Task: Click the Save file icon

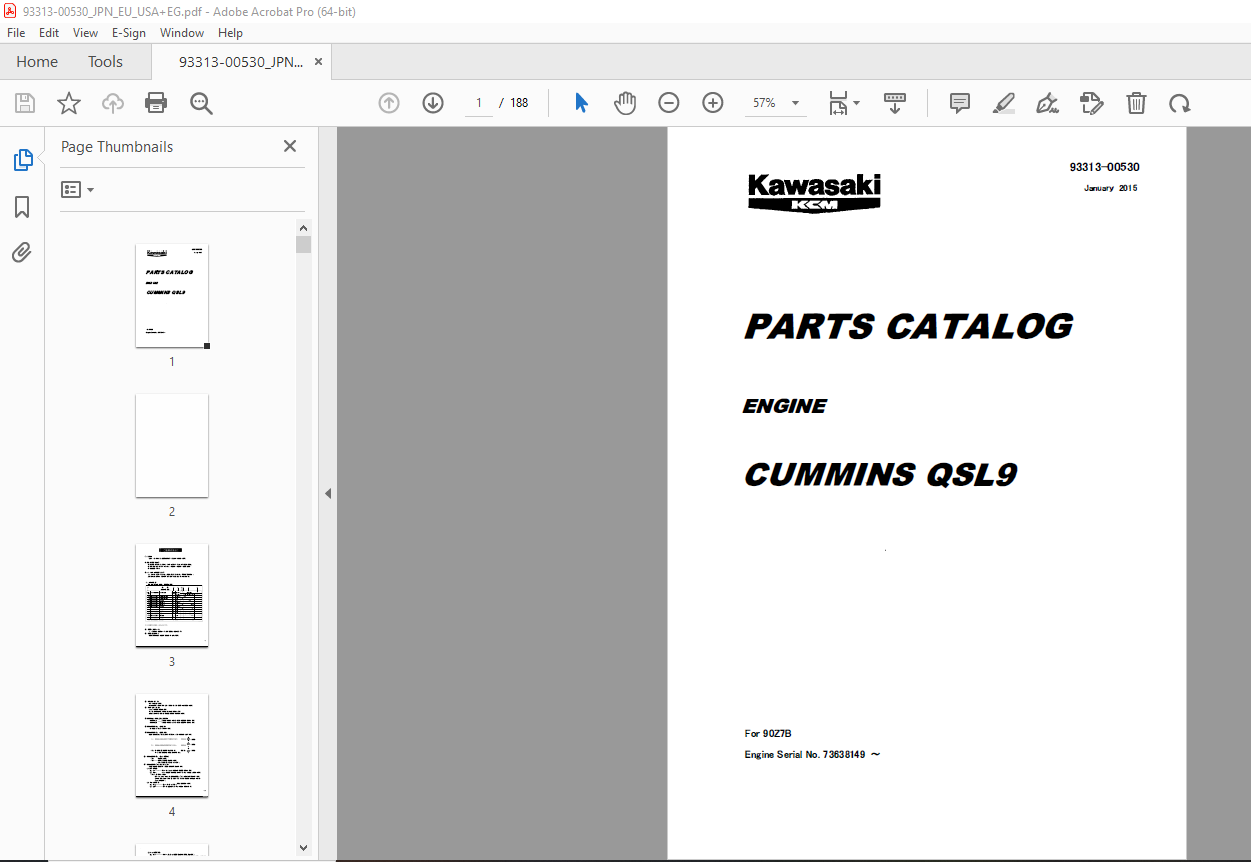Action: tap(25, 103)
